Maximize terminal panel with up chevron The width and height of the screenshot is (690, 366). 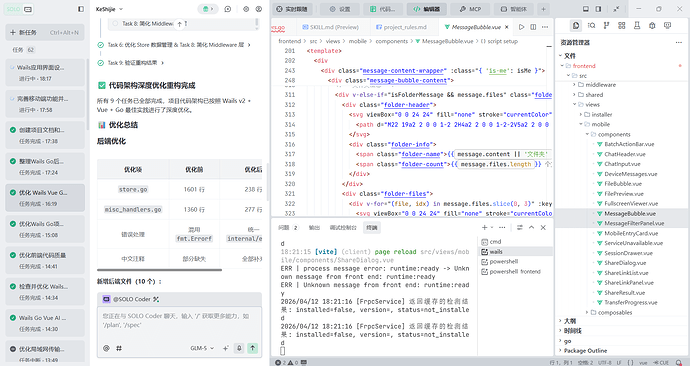(x=532, y=227)
